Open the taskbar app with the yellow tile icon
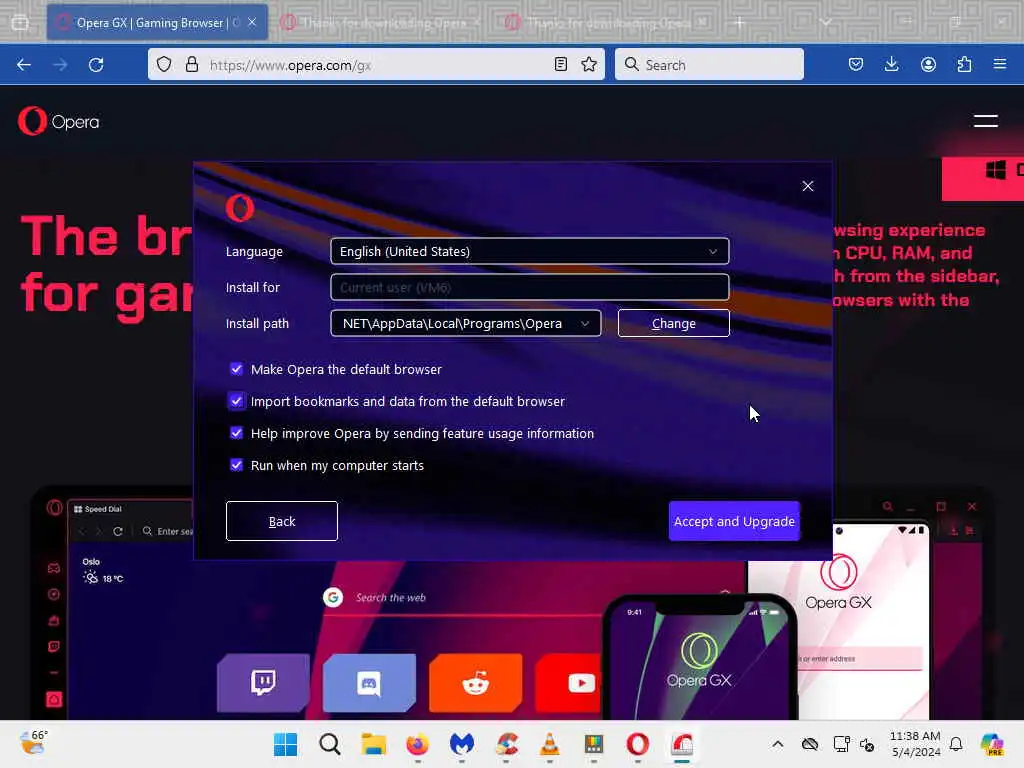 pyautogui.click(x=594, y=744)
